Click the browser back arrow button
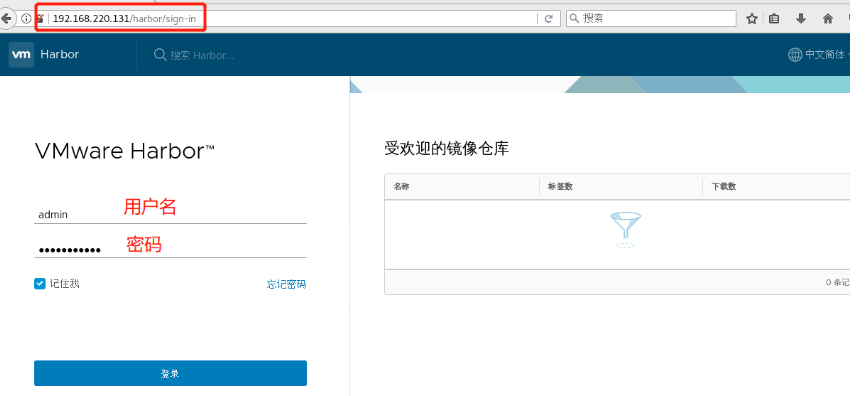867x396 pixels. tap(6, 18)
